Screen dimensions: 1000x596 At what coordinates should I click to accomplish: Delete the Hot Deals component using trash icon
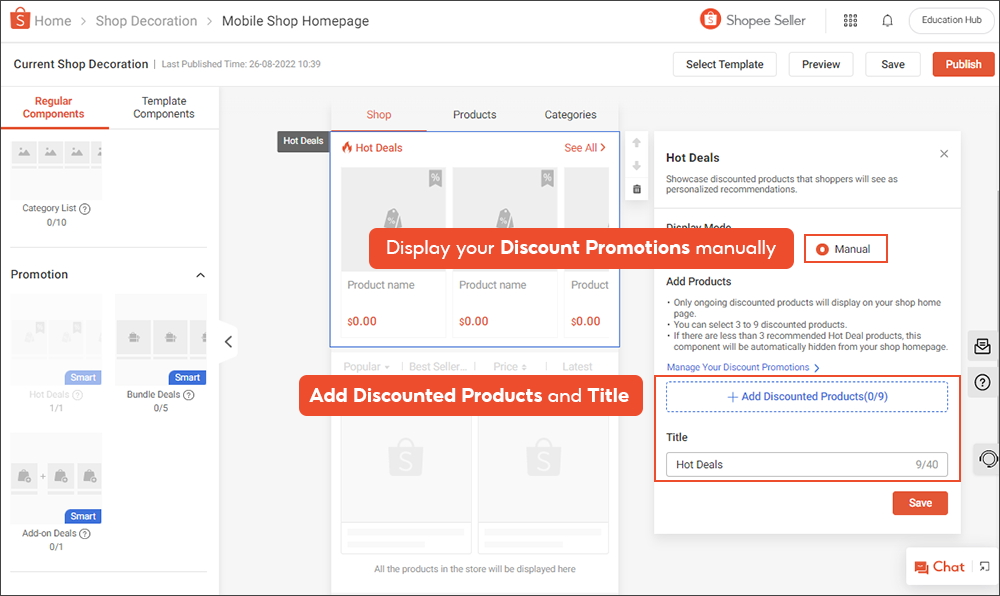click(636, 187)
